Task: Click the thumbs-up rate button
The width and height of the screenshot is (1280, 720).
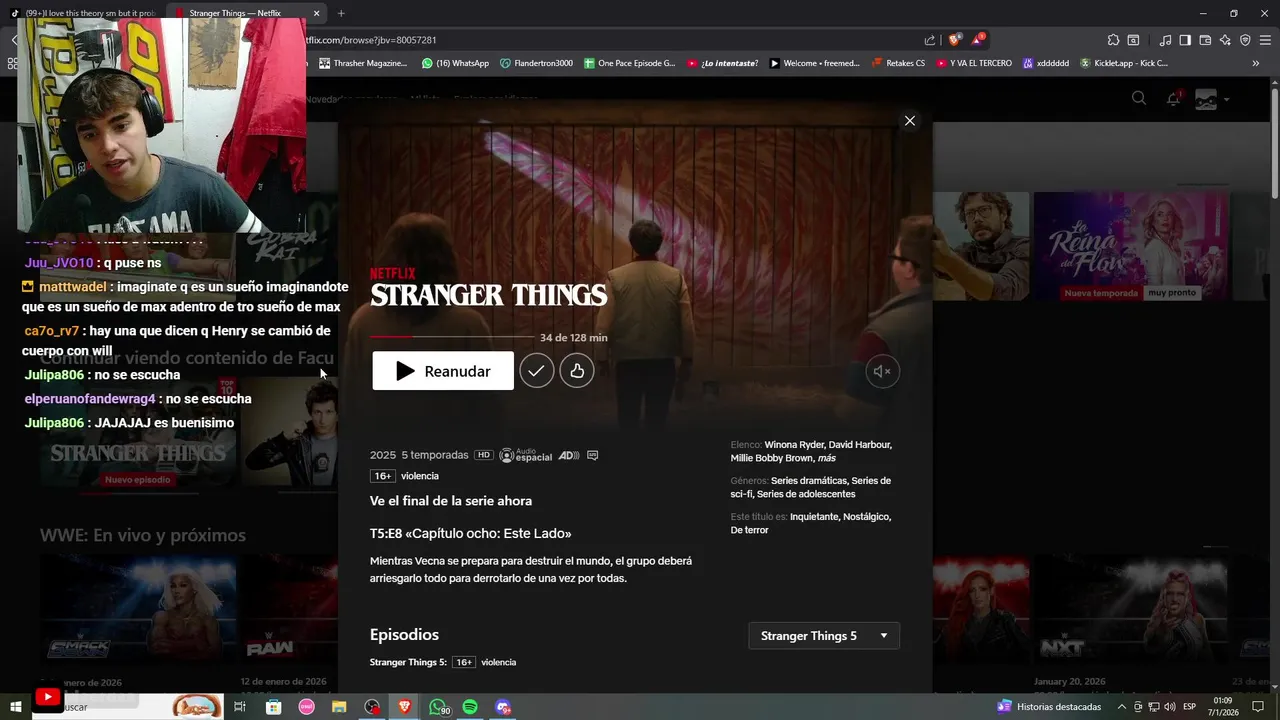Action: tap(577, 371)
